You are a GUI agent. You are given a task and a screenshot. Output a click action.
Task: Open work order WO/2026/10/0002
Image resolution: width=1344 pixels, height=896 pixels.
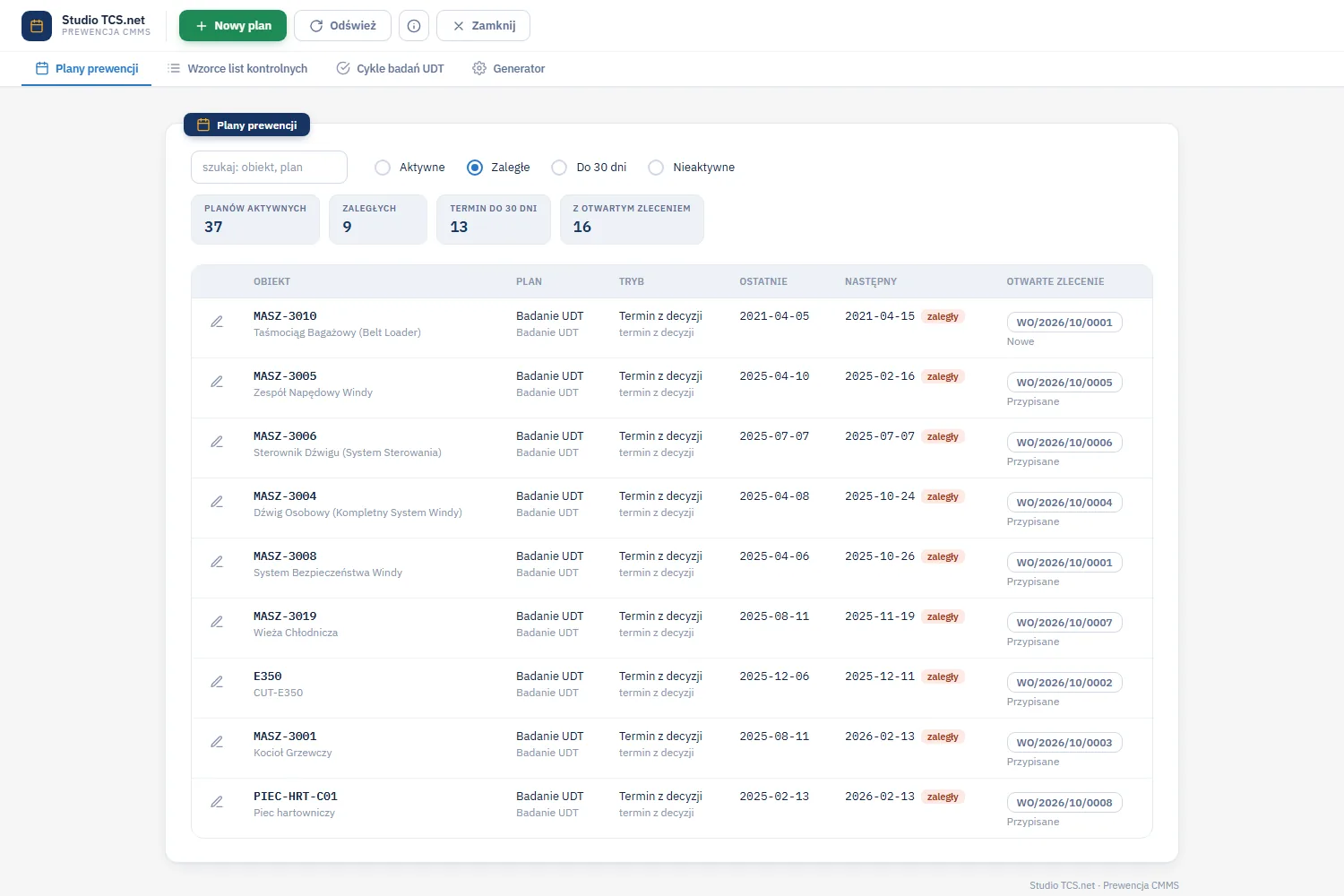click(x=1064, y=683)
